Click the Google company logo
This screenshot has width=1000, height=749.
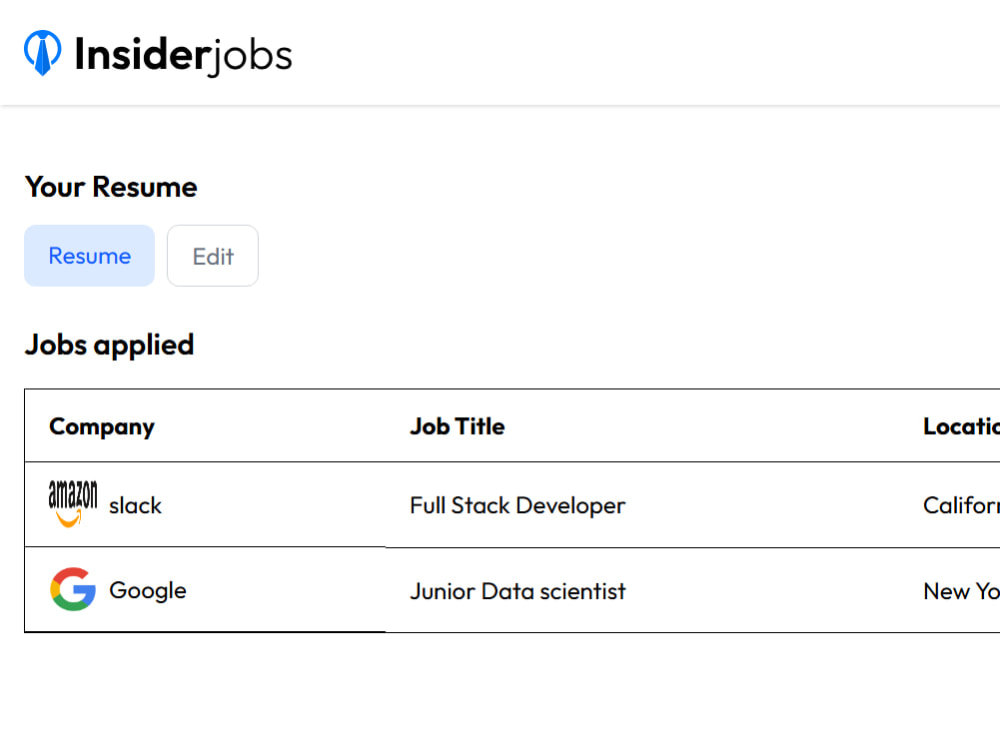[73, 590]
